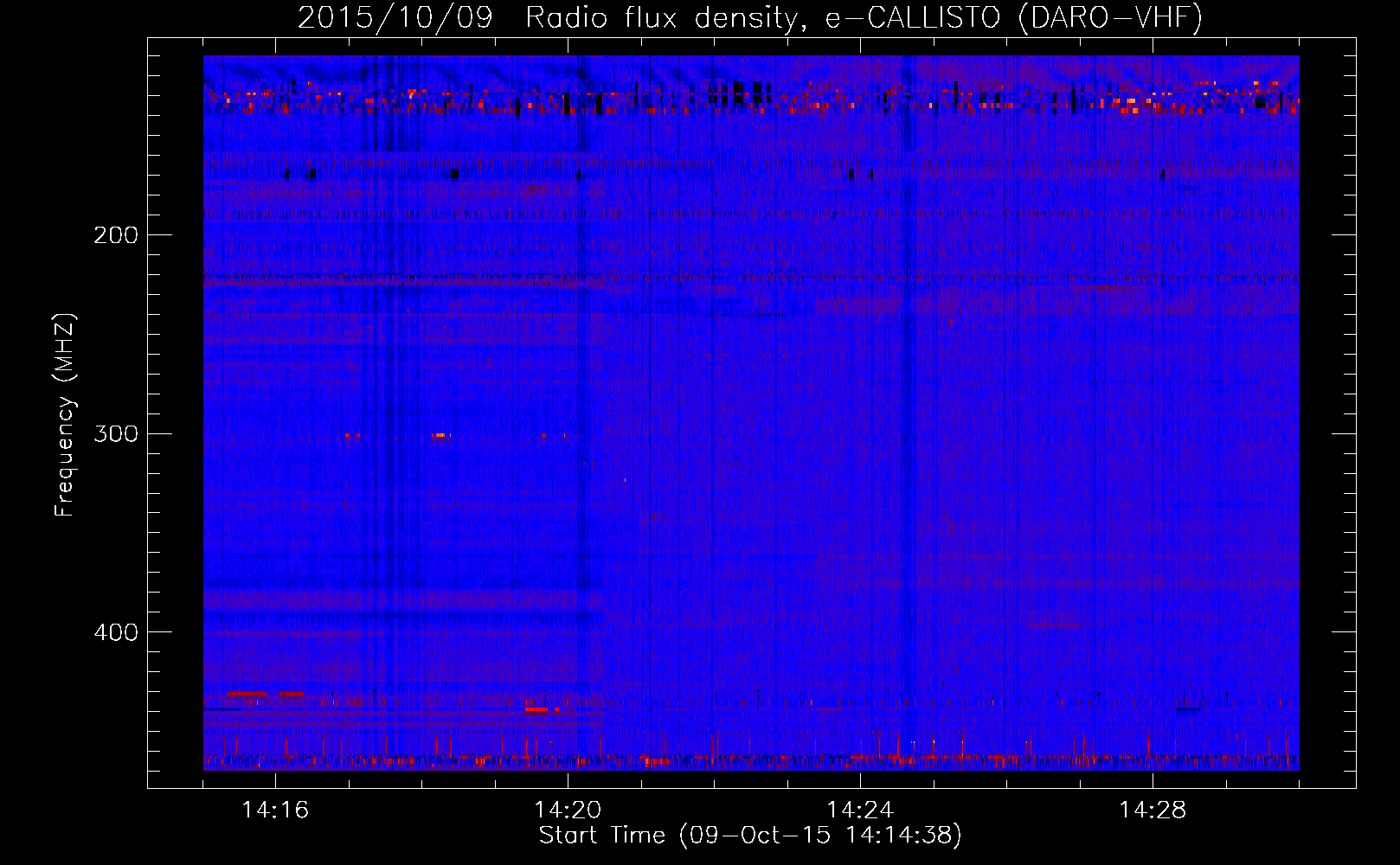The width and height of the screenshot is (1400, 865).
Task: Click the 300 frequency tick label
Action: [x=116, y=433]
